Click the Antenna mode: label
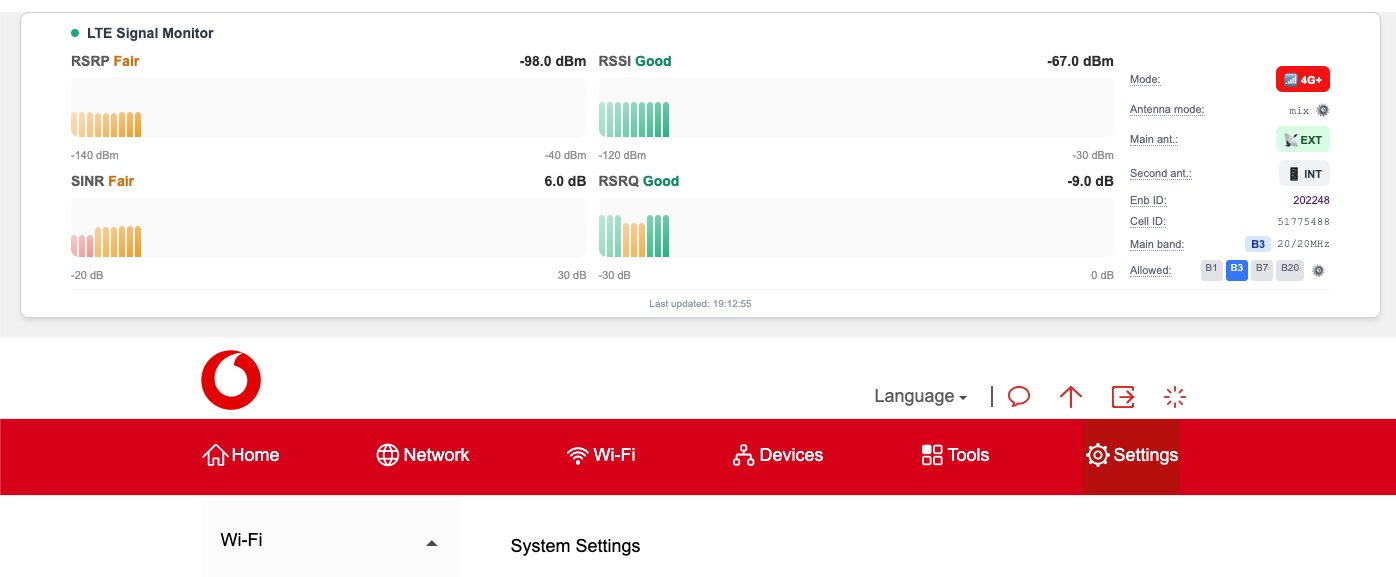1396x577 pixels. pos(1167,110)
